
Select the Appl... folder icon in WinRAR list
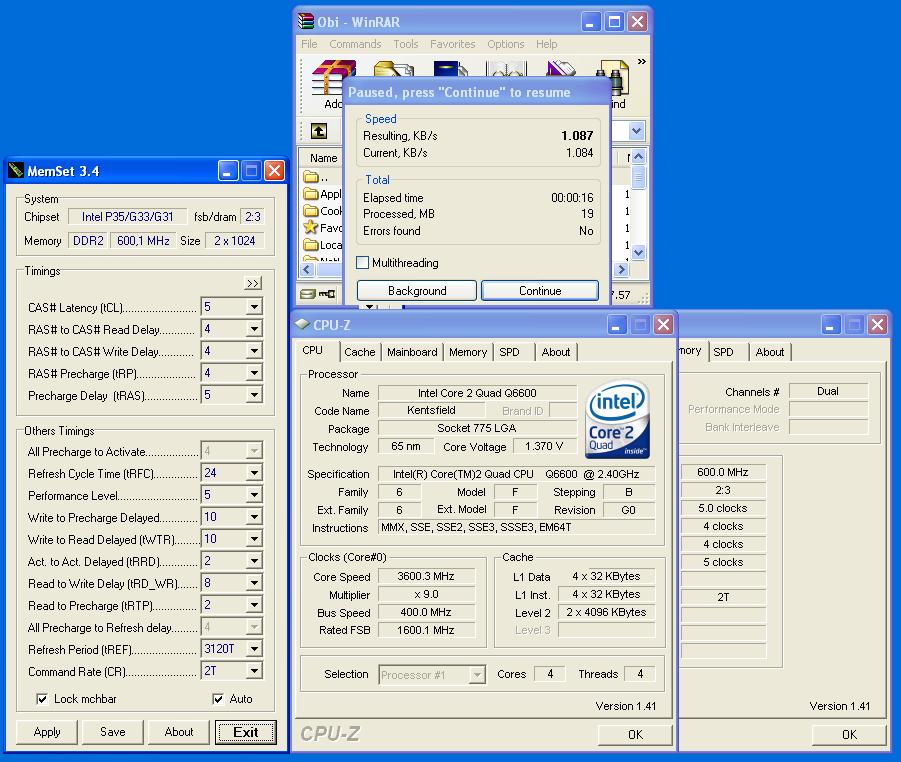311,194
